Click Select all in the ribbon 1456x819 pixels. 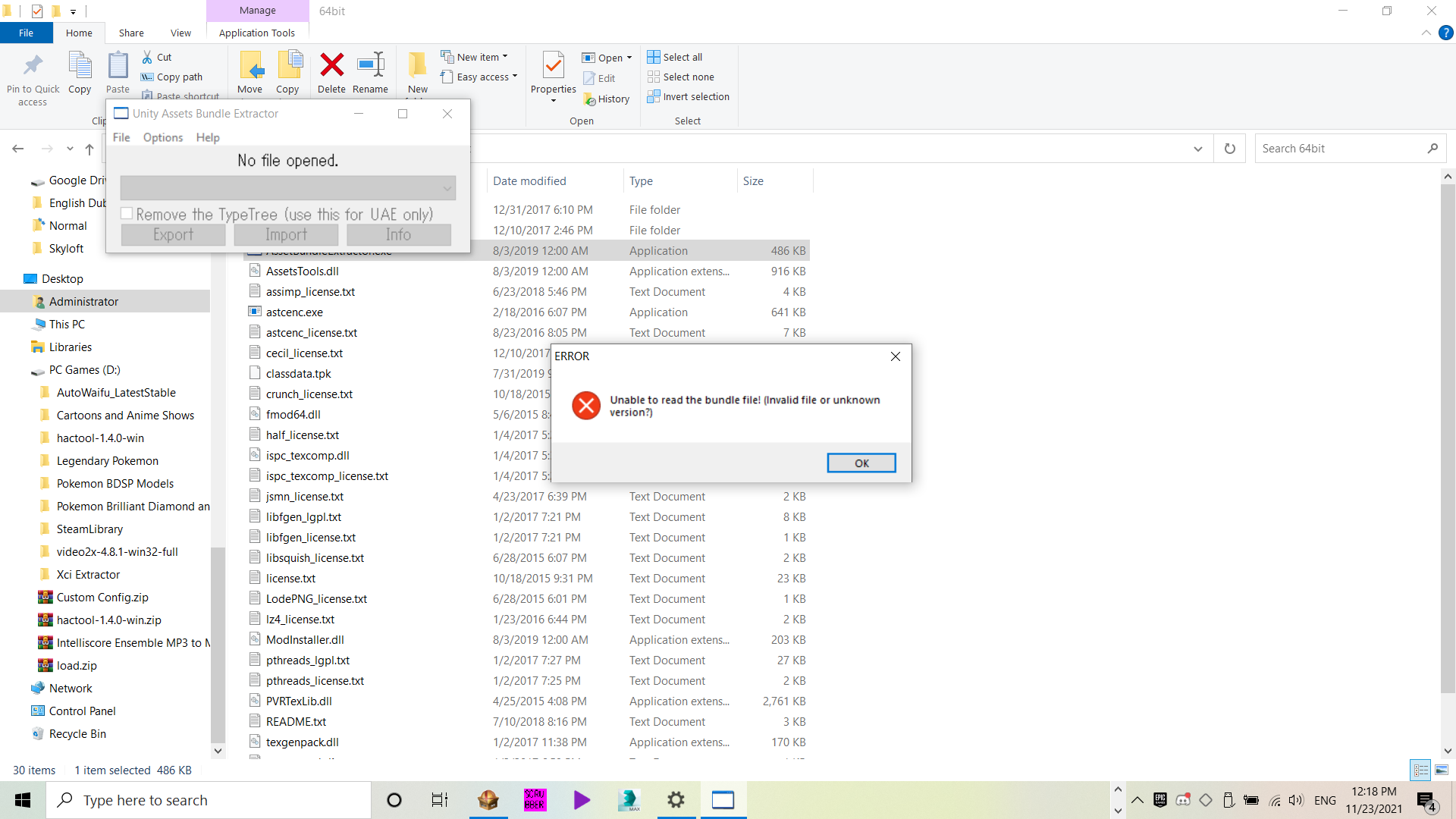(x=675, y=56)
